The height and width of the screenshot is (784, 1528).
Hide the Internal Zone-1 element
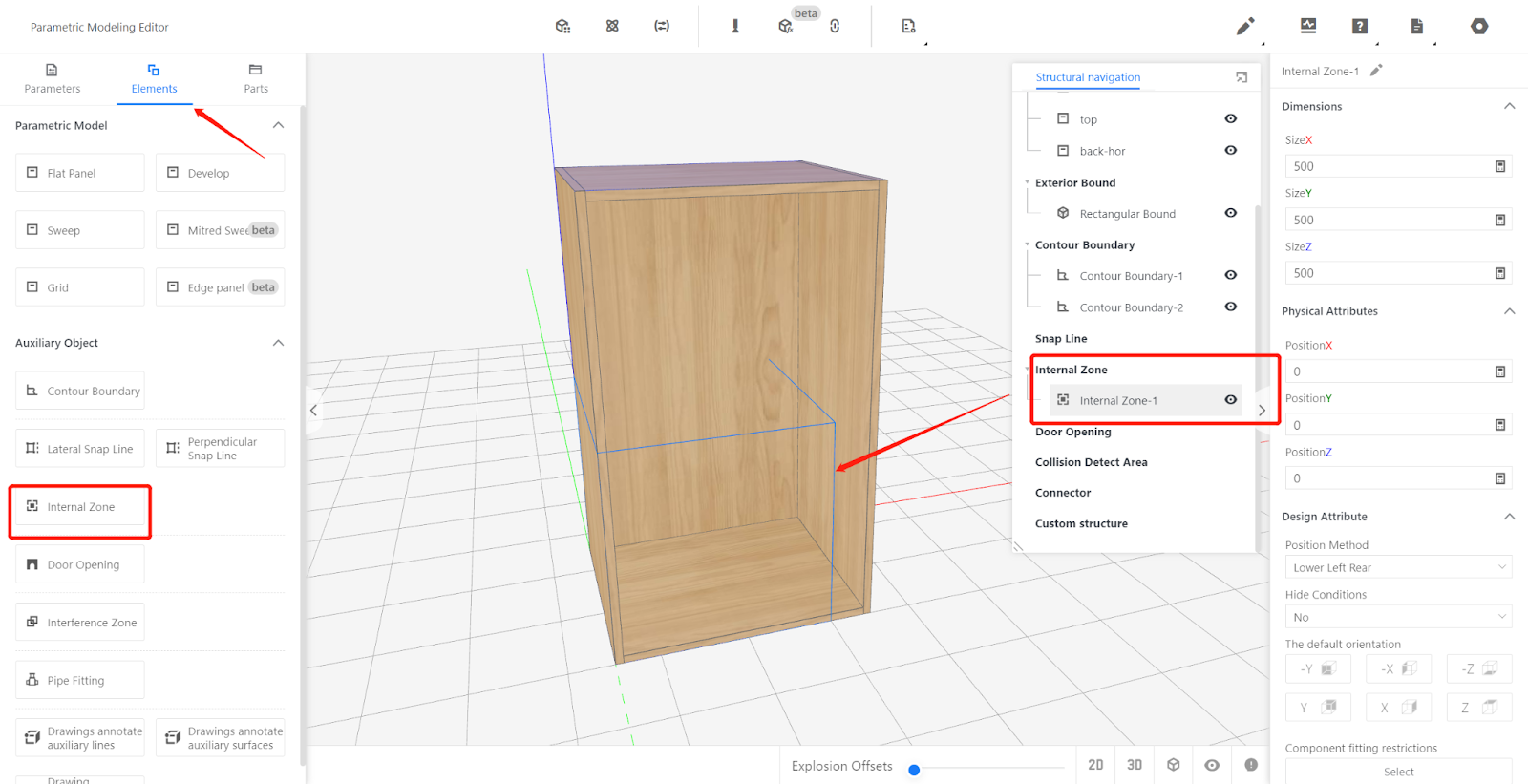point(1231,400)
